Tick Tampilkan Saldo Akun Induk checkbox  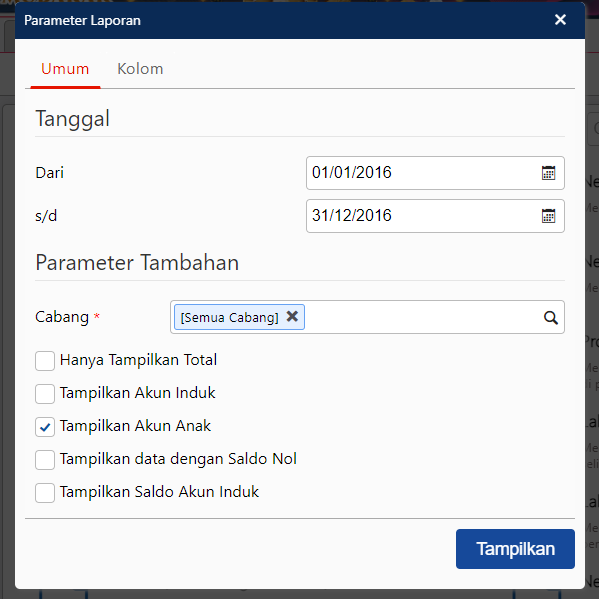coord(45,493)
